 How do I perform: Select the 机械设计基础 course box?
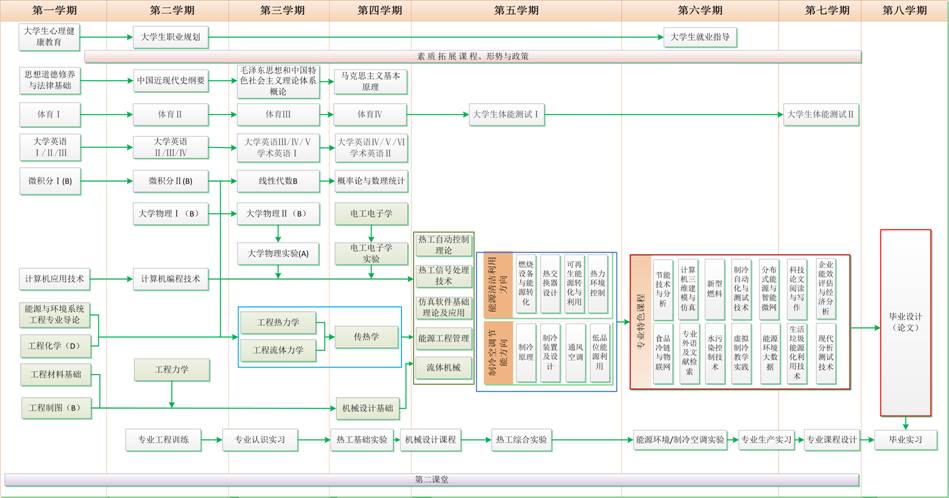click(x=367, y=407)
